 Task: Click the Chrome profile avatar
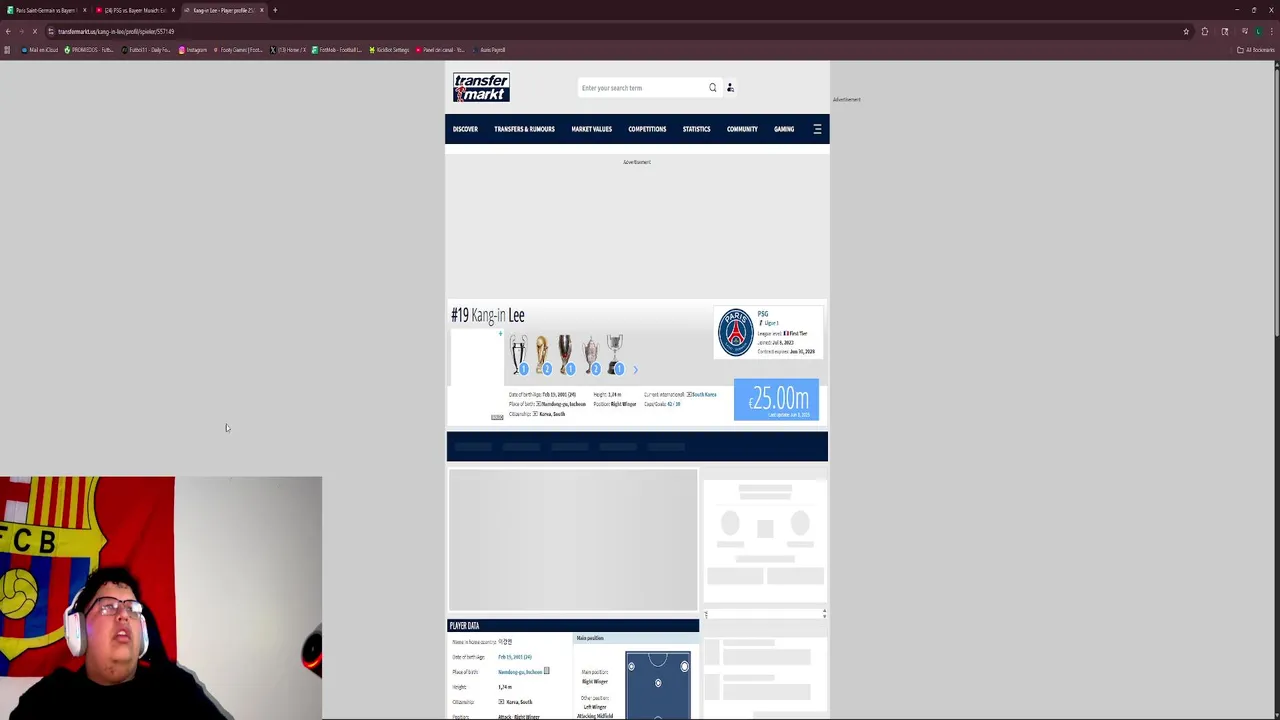1258,31
